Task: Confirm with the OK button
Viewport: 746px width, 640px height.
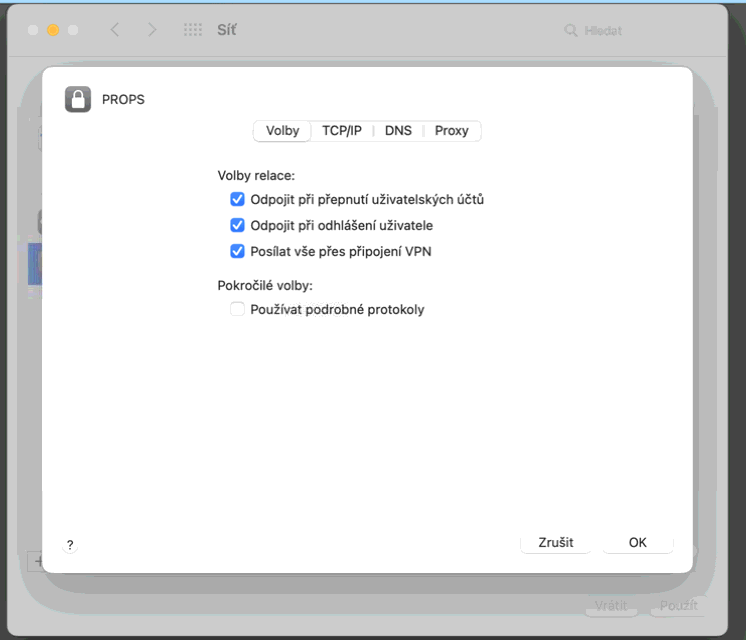Action: 637,542
